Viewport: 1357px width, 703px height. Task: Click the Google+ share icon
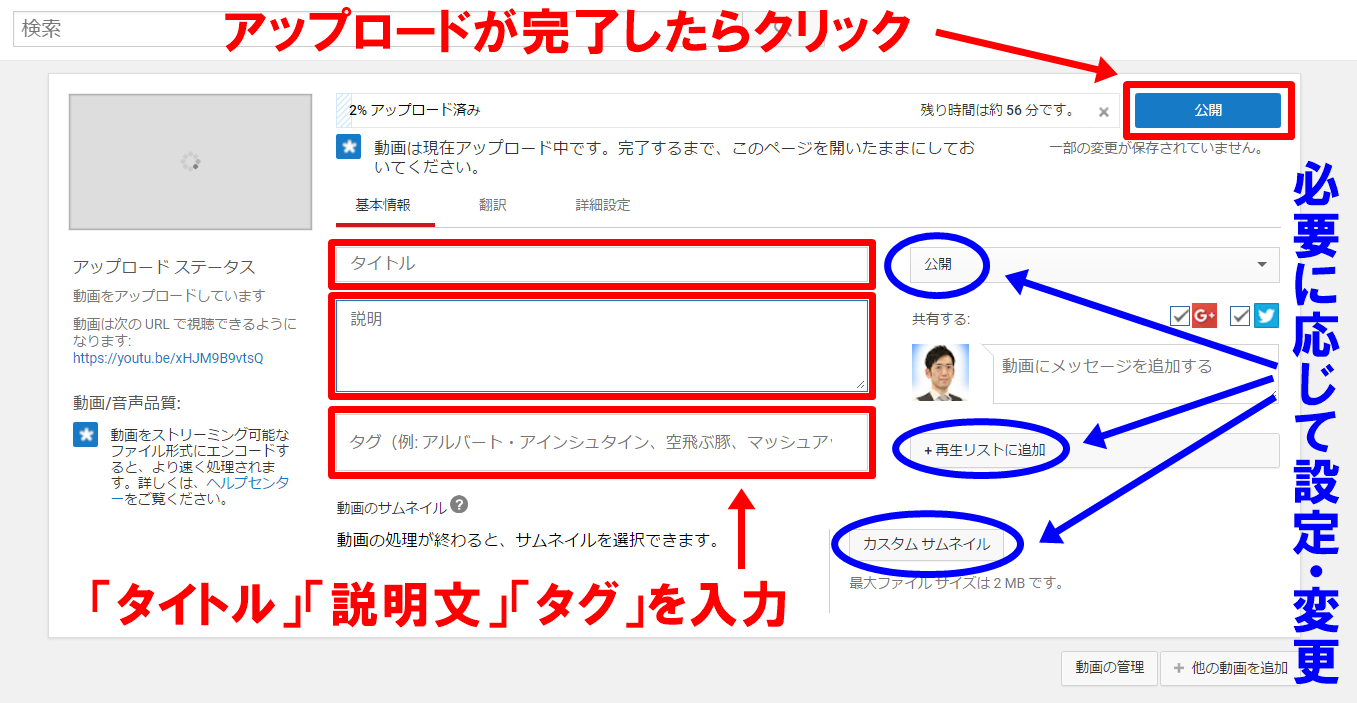coord(1204,316)
